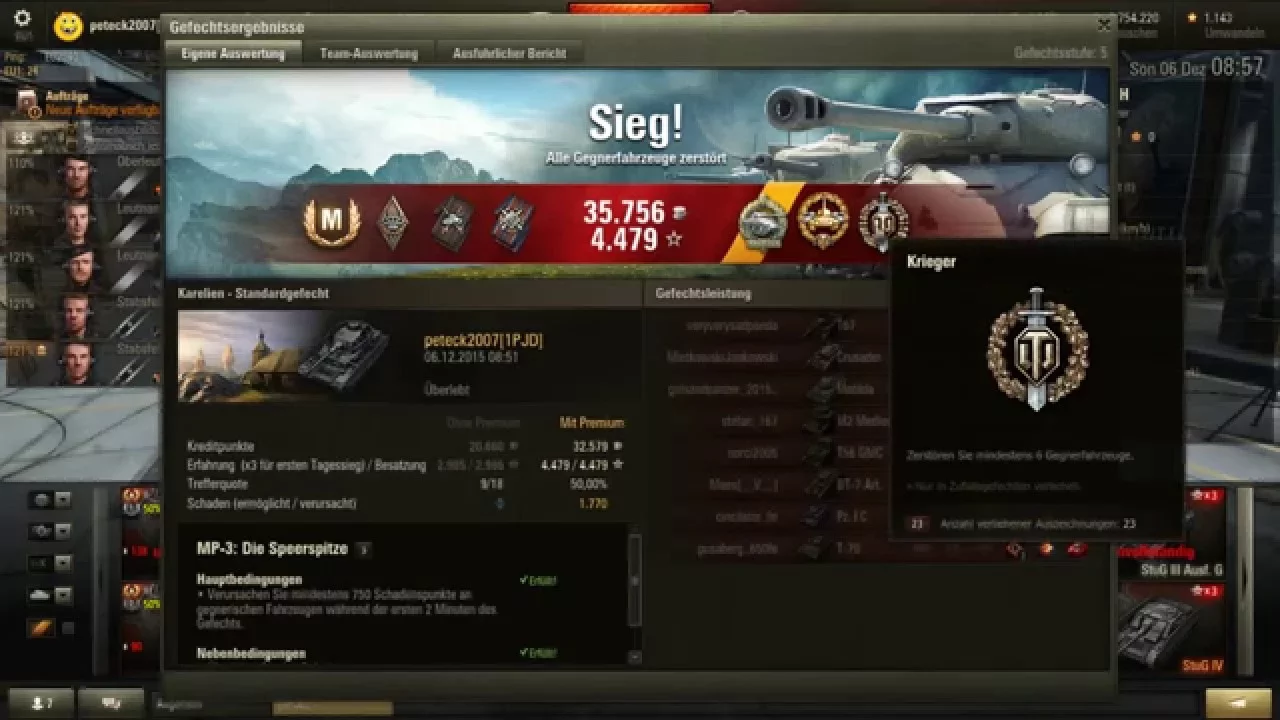Viewport: 1280px width, 720px height.
Task: Open the Ausführlicher Bericht tab
Action: click(509, 54)
